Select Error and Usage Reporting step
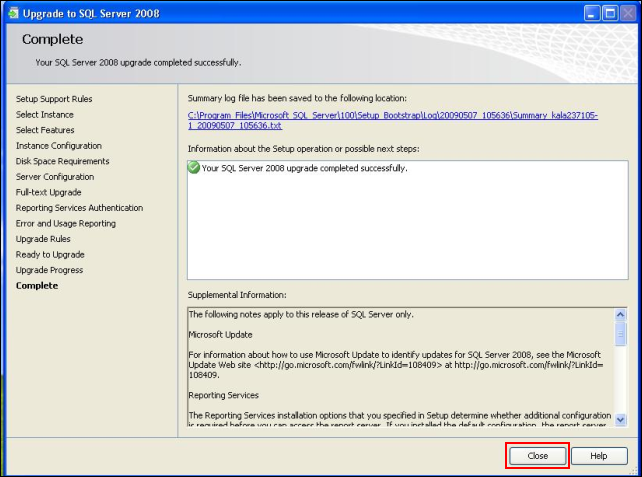Image resolution: width=642 pixels, height=477 pixels. click(x=66, y=223)
